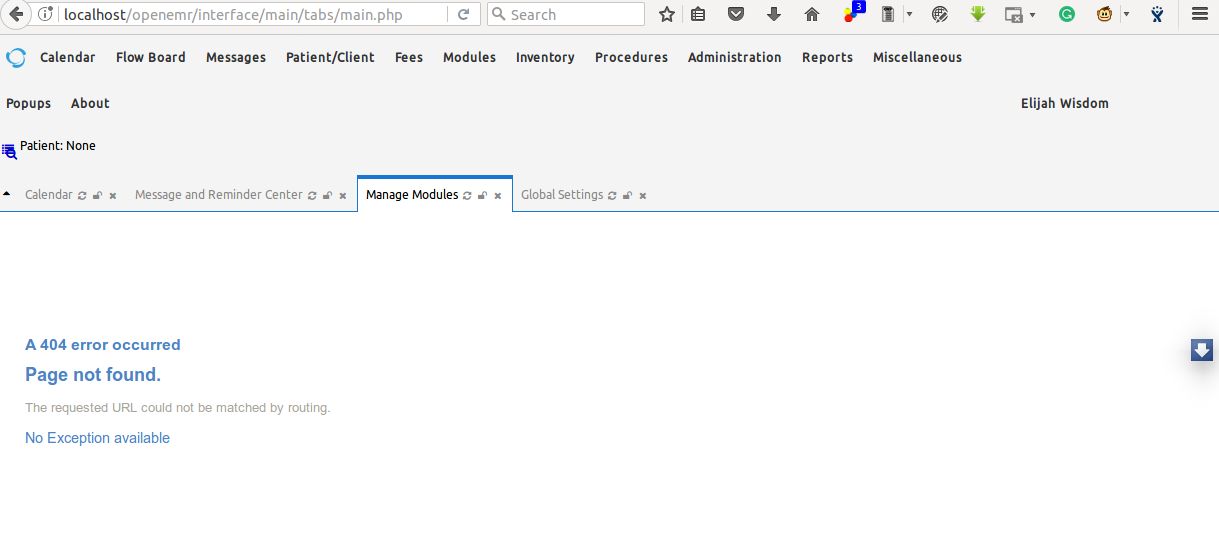Click the green download arrow extension
Image resolution: width=1219 pixels, height=549 pixels.
click(x=978, y=14)
